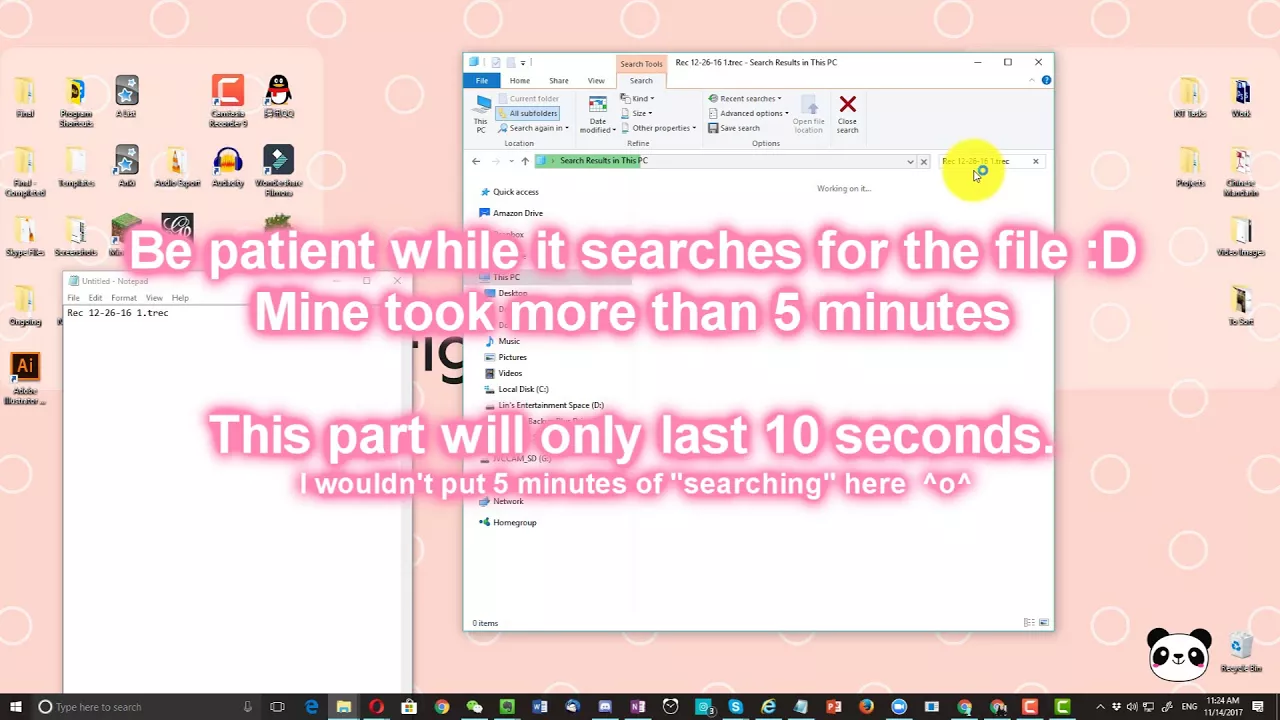Open the Recent searches dropdown
Viewport: 1280px width, 720px height.
745,99
